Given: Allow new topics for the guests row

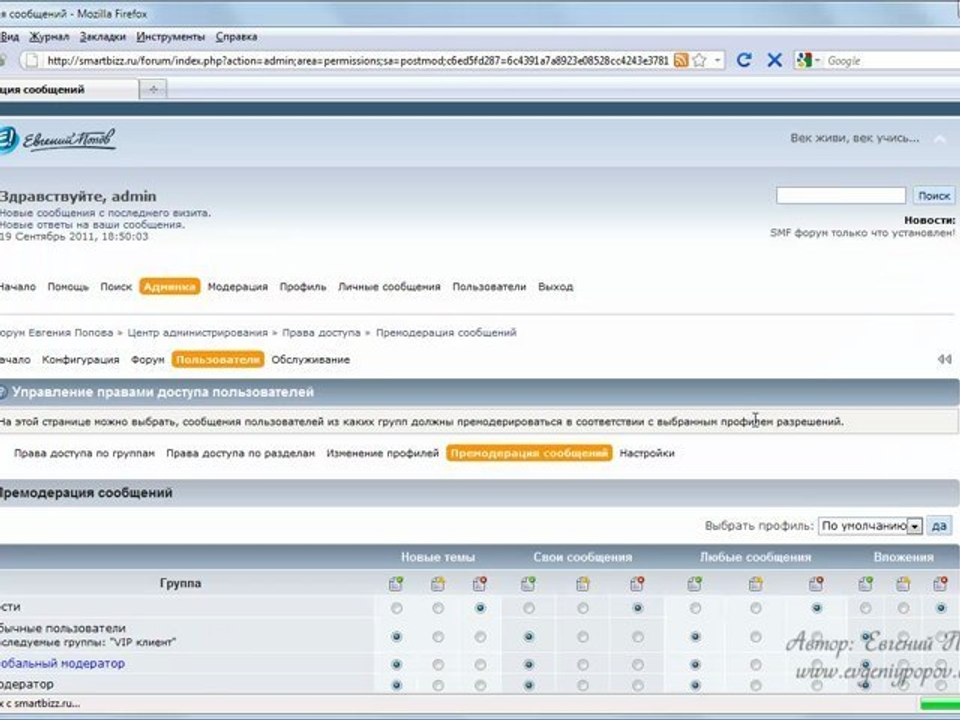Looking at the screenshot, I should (x=397, y=608).
